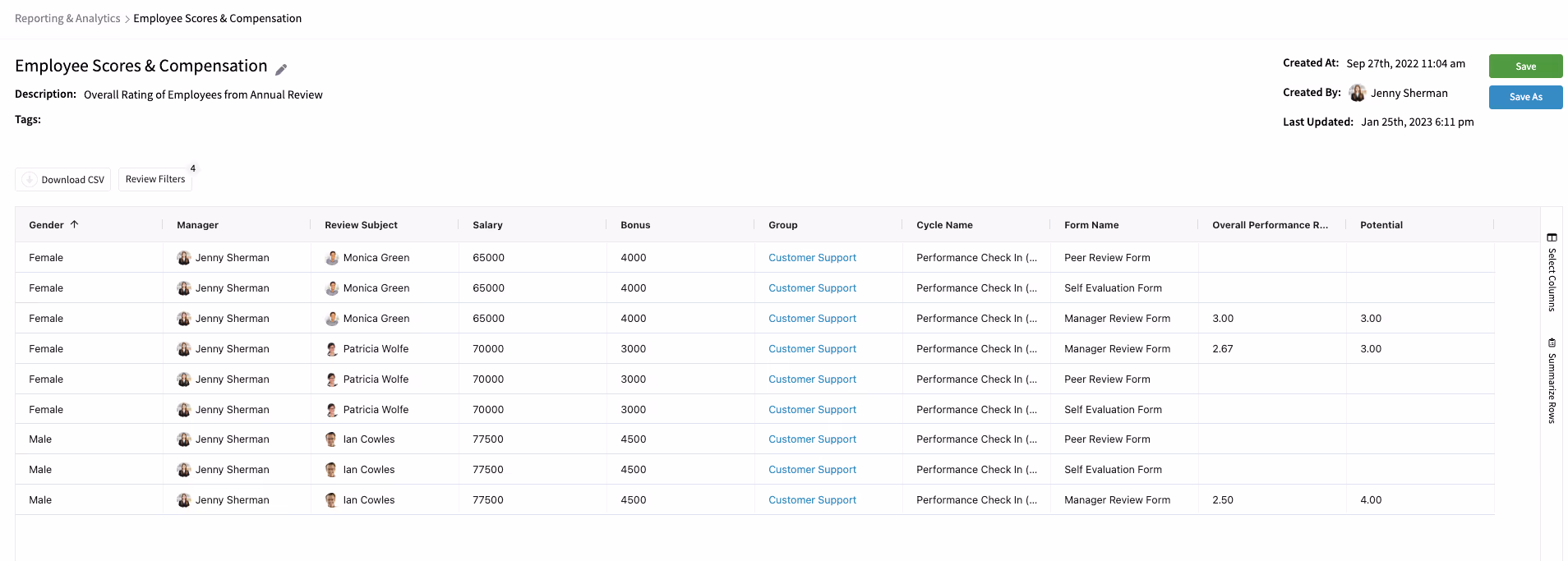Click Cycle Name cell in the first row
Image resolution: width=1568 pixels, height=561 pixels.
(x=976, y=258)
